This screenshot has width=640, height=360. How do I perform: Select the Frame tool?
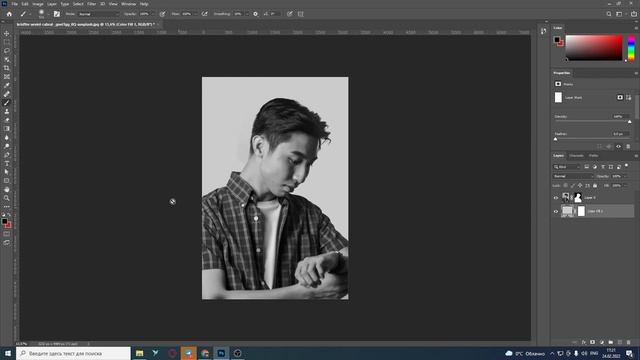tap(7, 76)
